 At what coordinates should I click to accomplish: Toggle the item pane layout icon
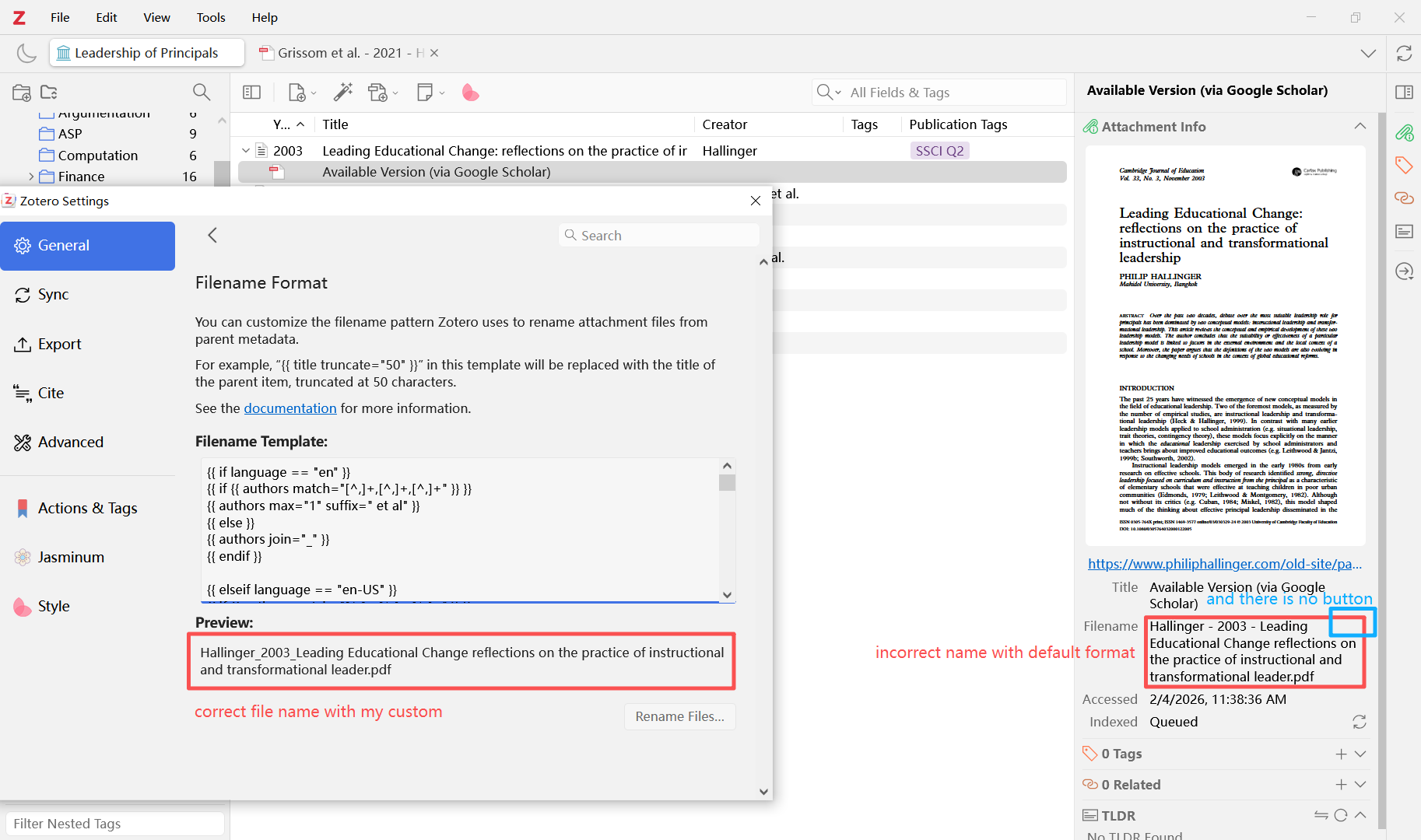point(1404,93)
